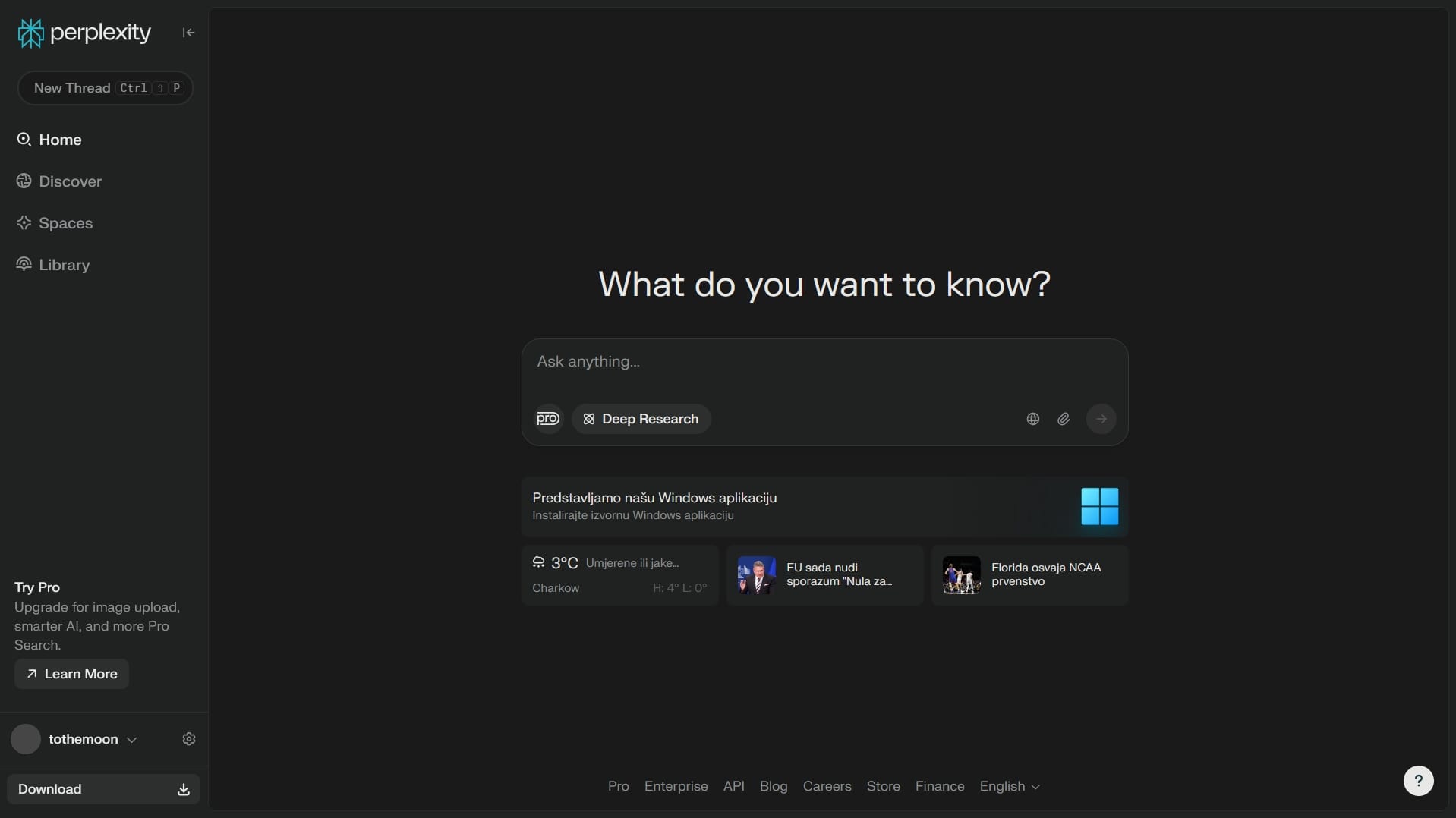
Task: Attach a file with the paperclip icon
Action: pos(1064,419)
